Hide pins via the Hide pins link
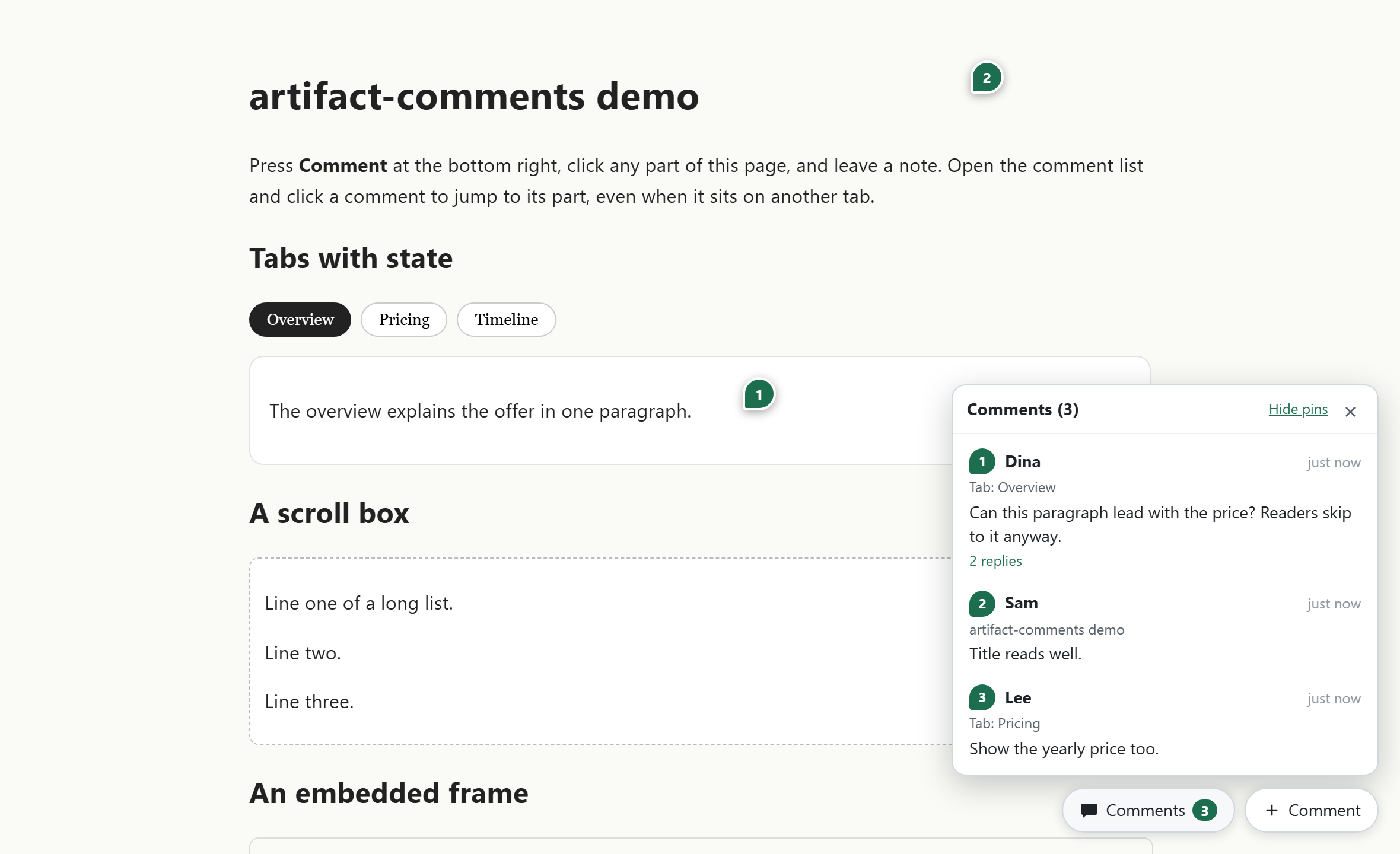 [1298, 409]
